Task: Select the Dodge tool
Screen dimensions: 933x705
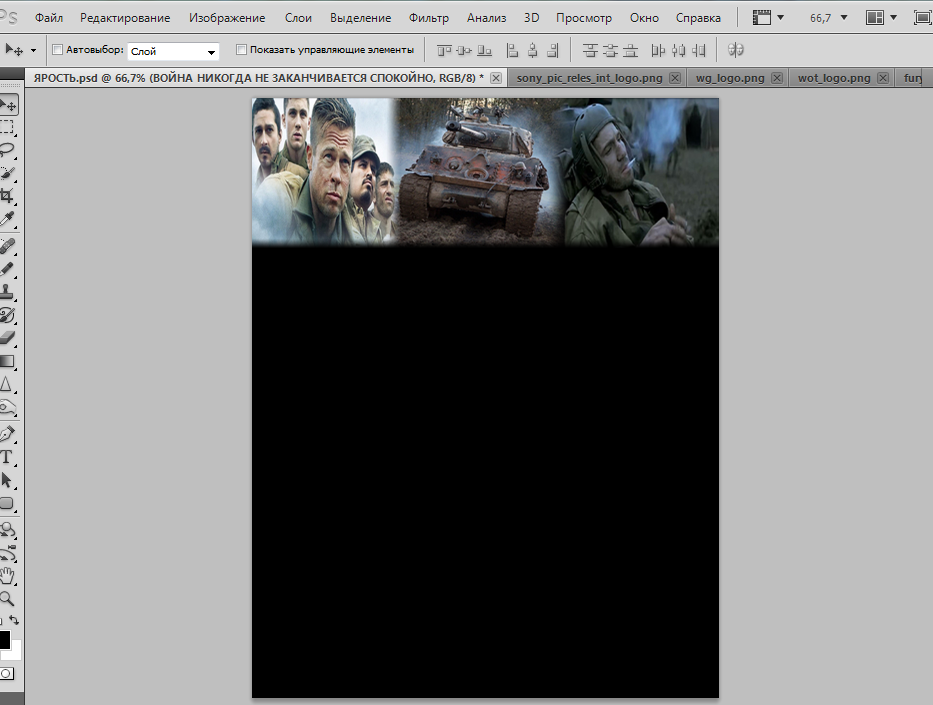Action: [7, 408]
